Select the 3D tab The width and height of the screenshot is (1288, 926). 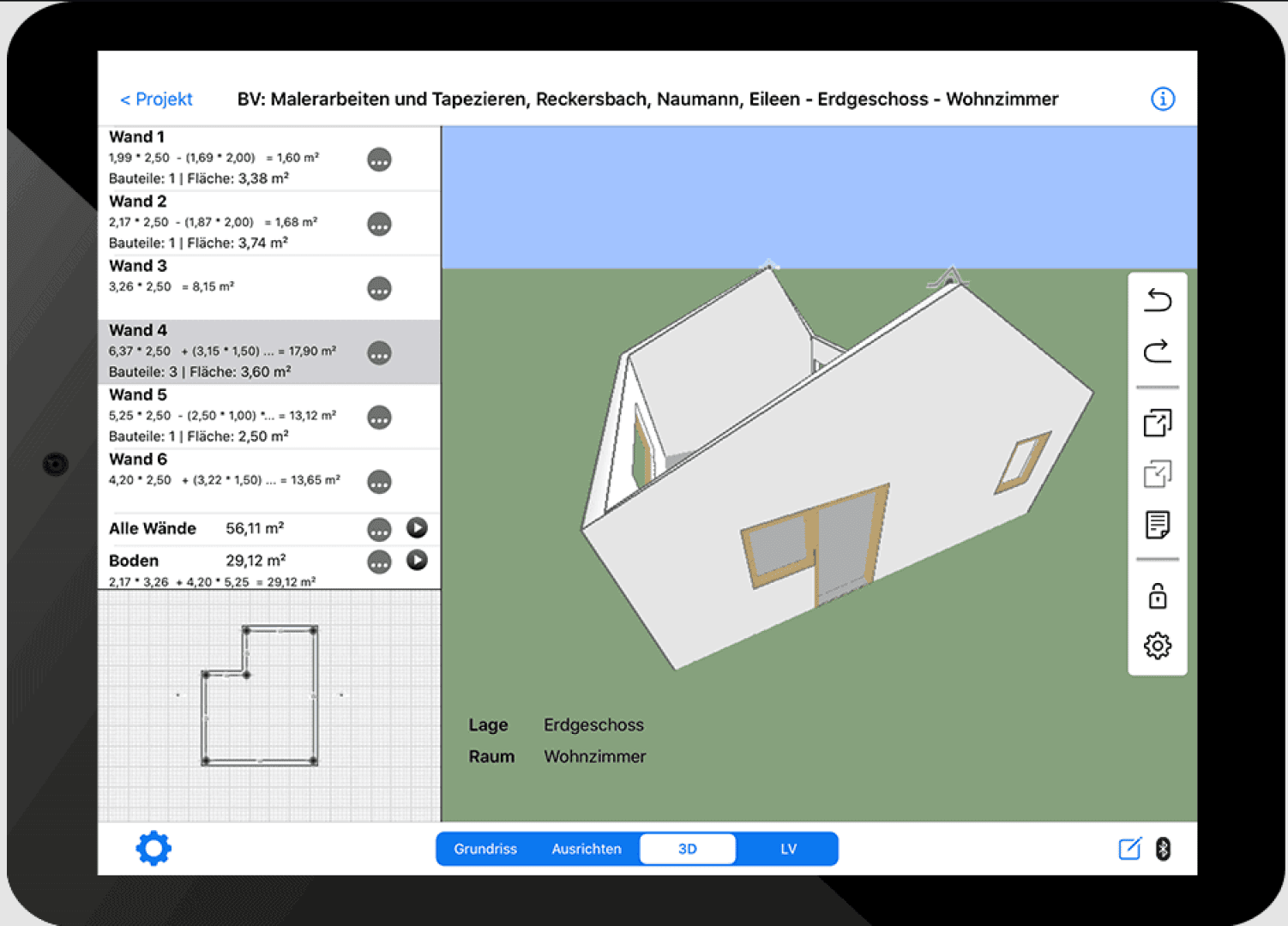click(x=688, y=849)
